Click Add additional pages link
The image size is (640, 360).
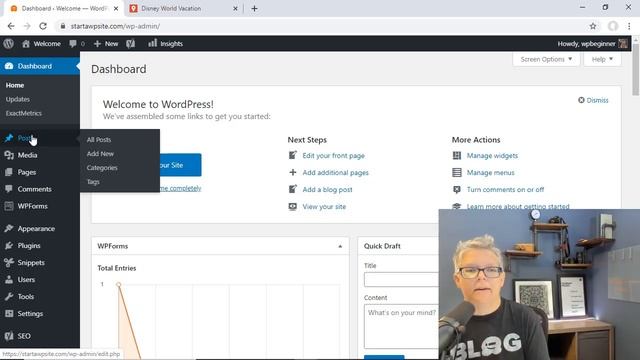(x=336, y=173)
